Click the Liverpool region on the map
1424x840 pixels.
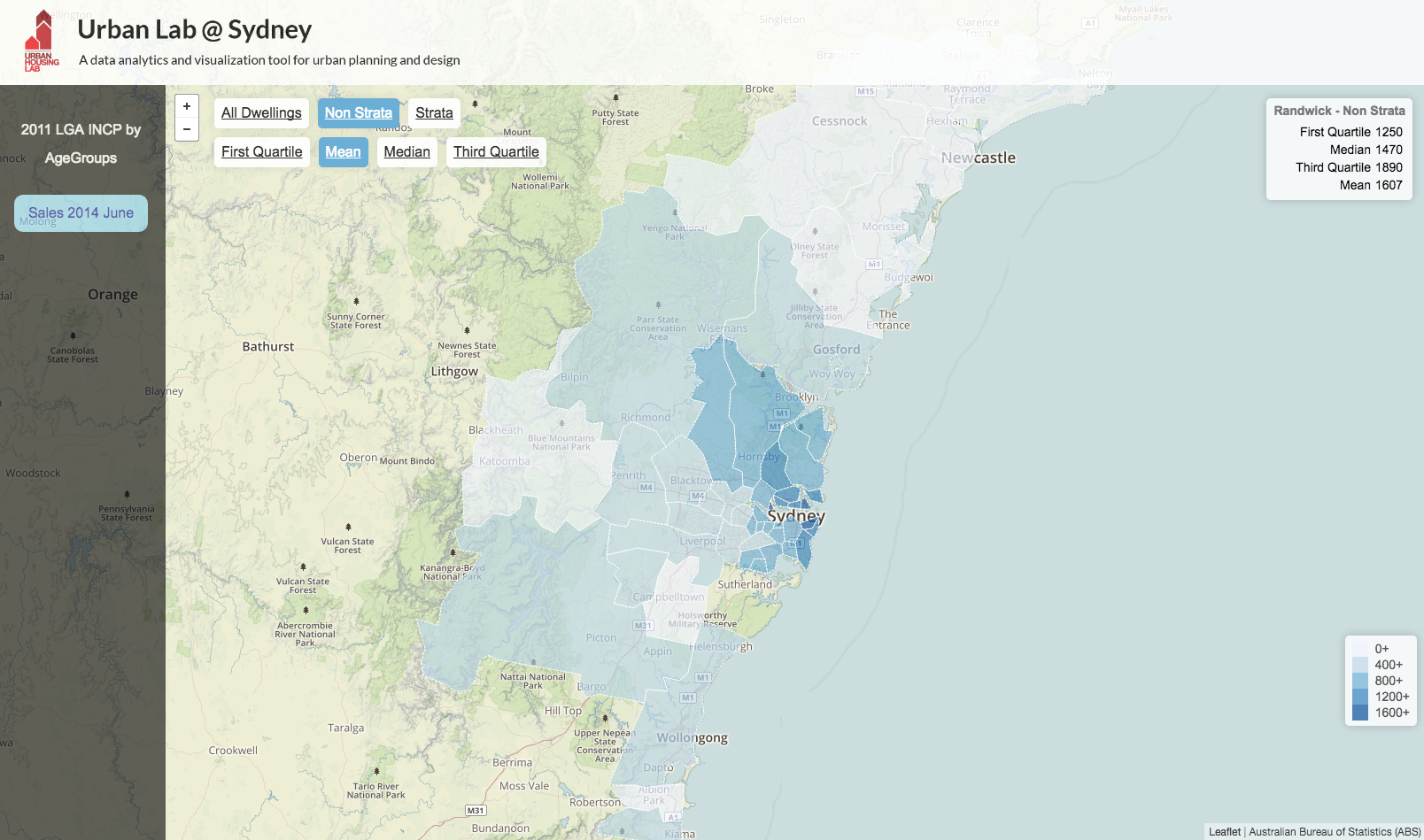point(702,541)
